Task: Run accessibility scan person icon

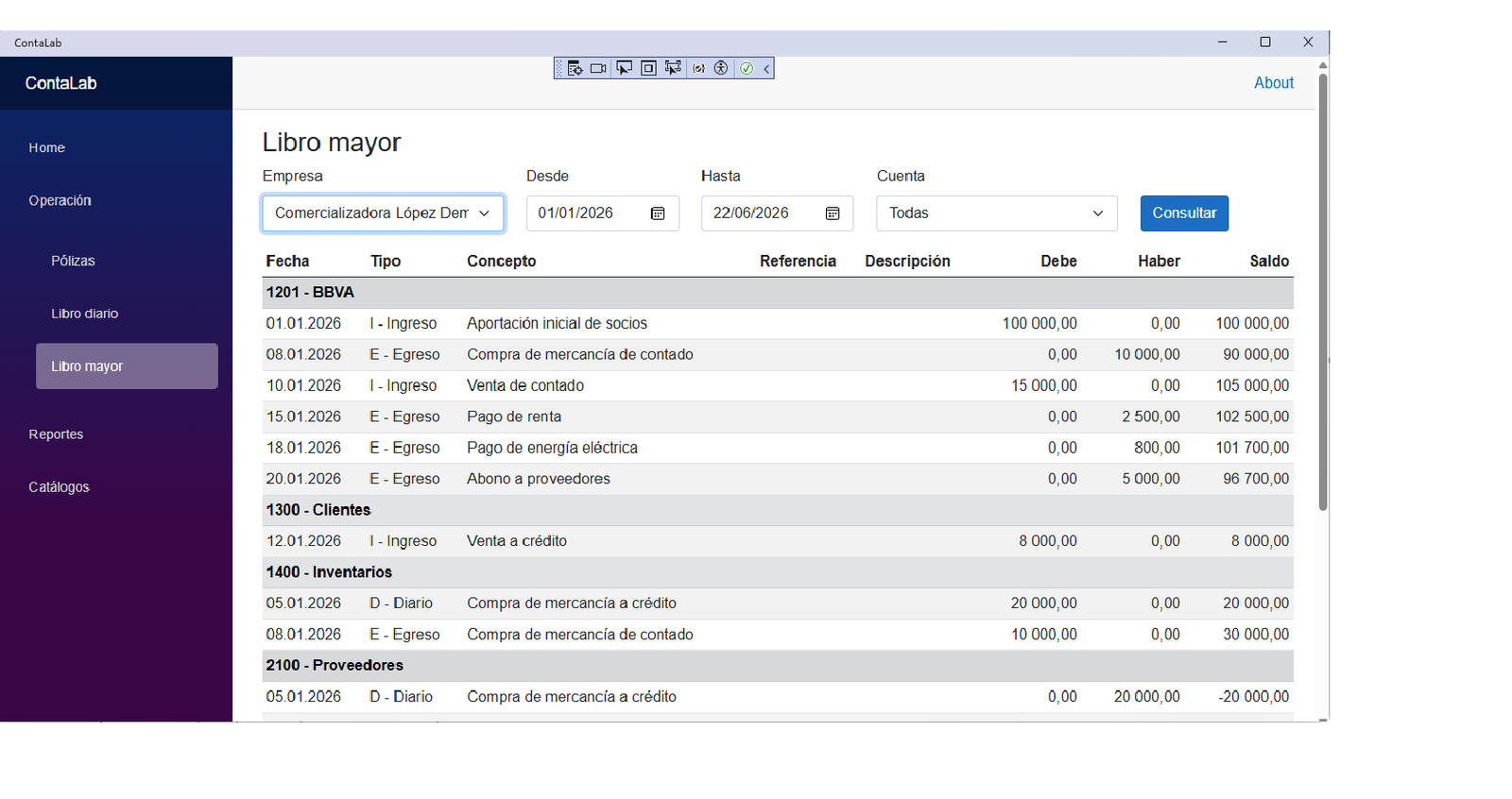Action: [x=721, y=68]
